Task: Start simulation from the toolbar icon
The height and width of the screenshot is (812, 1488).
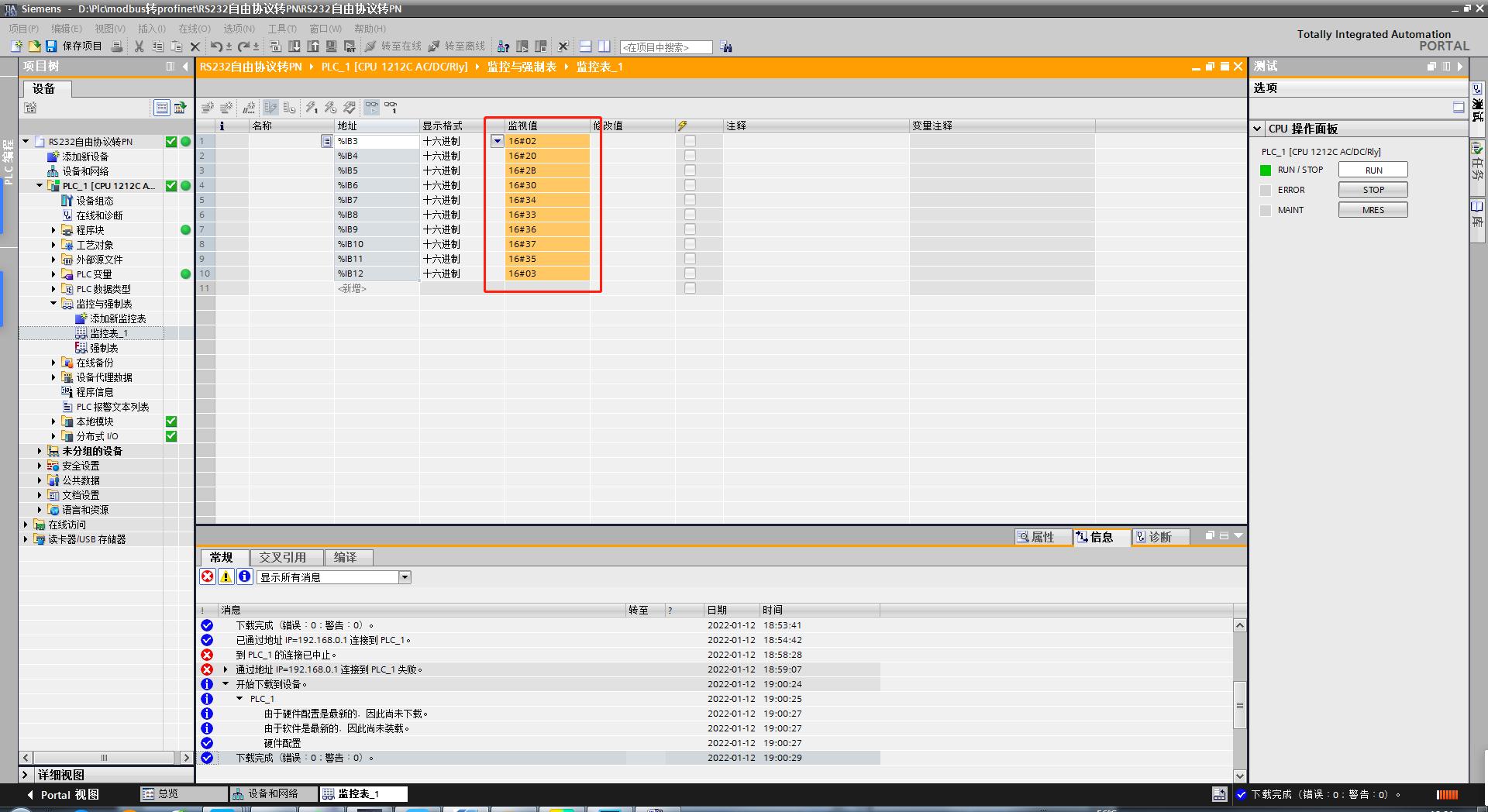Action: pos(332,46)
